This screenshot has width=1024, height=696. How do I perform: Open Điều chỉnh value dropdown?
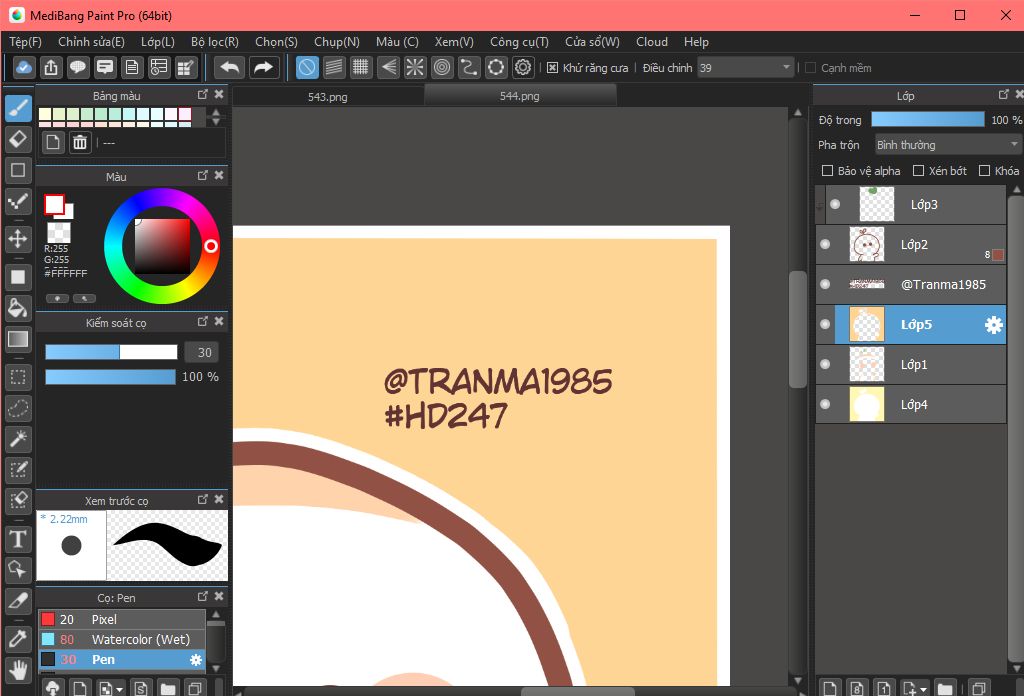(x=745, y=68)
